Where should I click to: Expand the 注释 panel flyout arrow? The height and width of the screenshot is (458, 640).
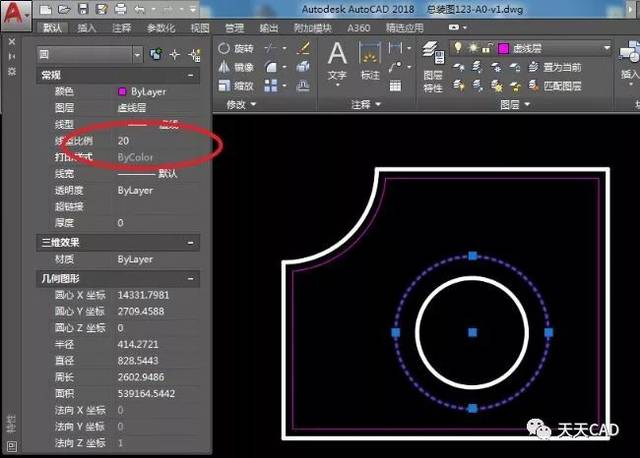pyautogui.click(x=378, y=104)
